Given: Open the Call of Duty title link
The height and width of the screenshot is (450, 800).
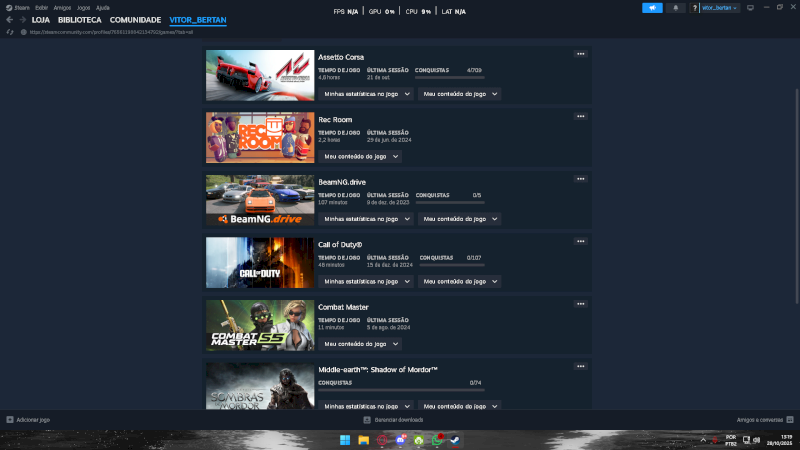Looking at the screenshot, I should click(340, 245).
